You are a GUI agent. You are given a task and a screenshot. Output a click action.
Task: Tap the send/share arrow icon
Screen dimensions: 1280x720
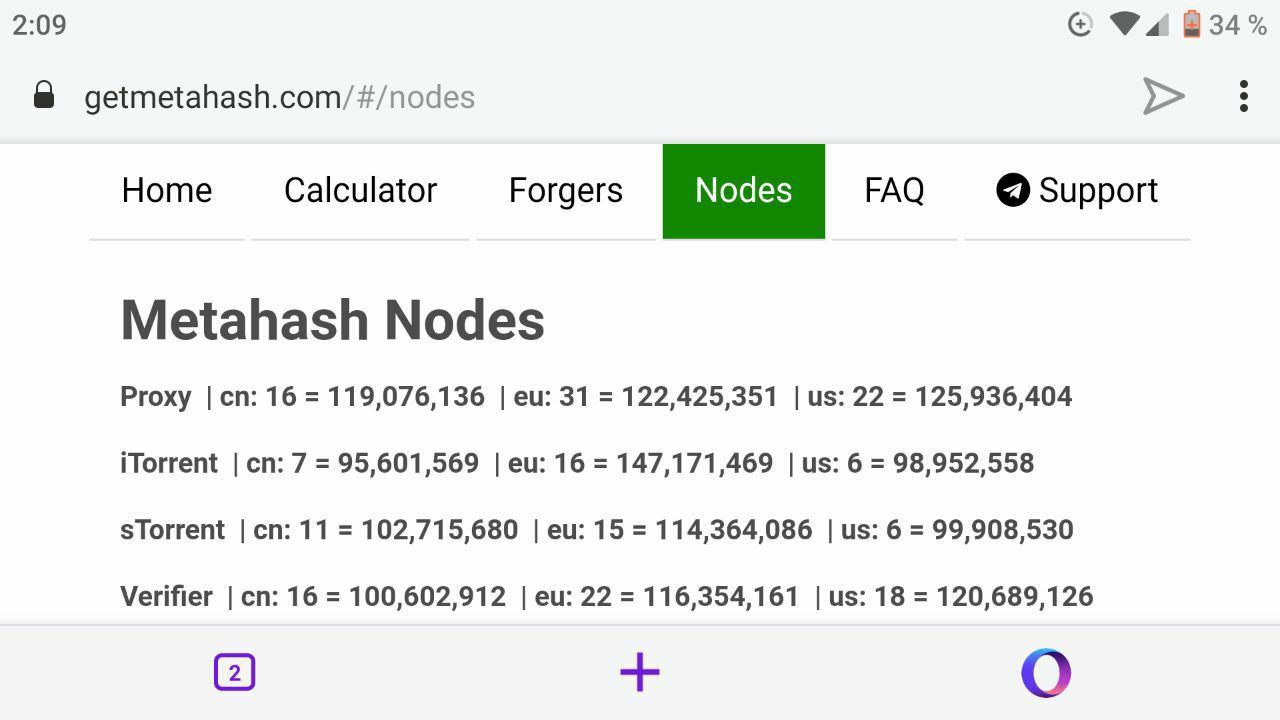click(1164, 96)
